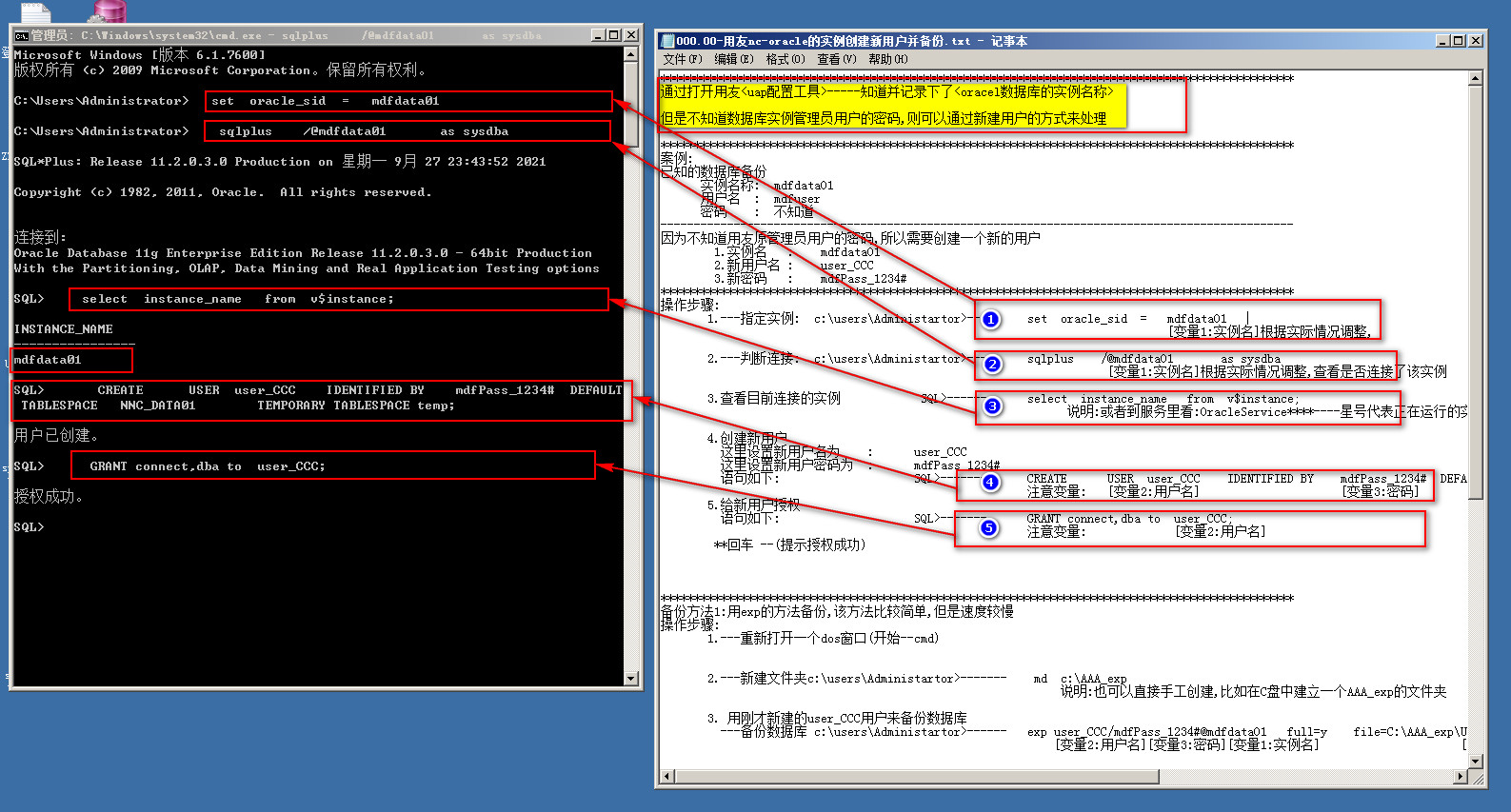Maximize the Notepad window
This screenshot has height=812, width=1511.
pos(1458,41)
